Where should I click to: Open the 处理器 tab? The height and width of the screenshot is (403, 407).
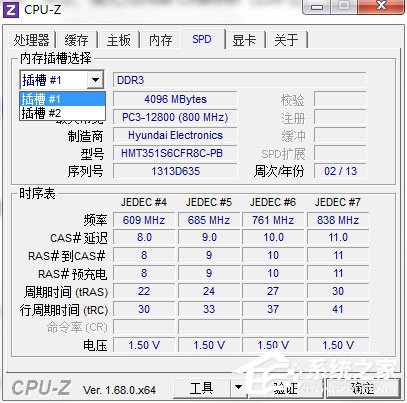pyautogui.click(x=31, y=40)
